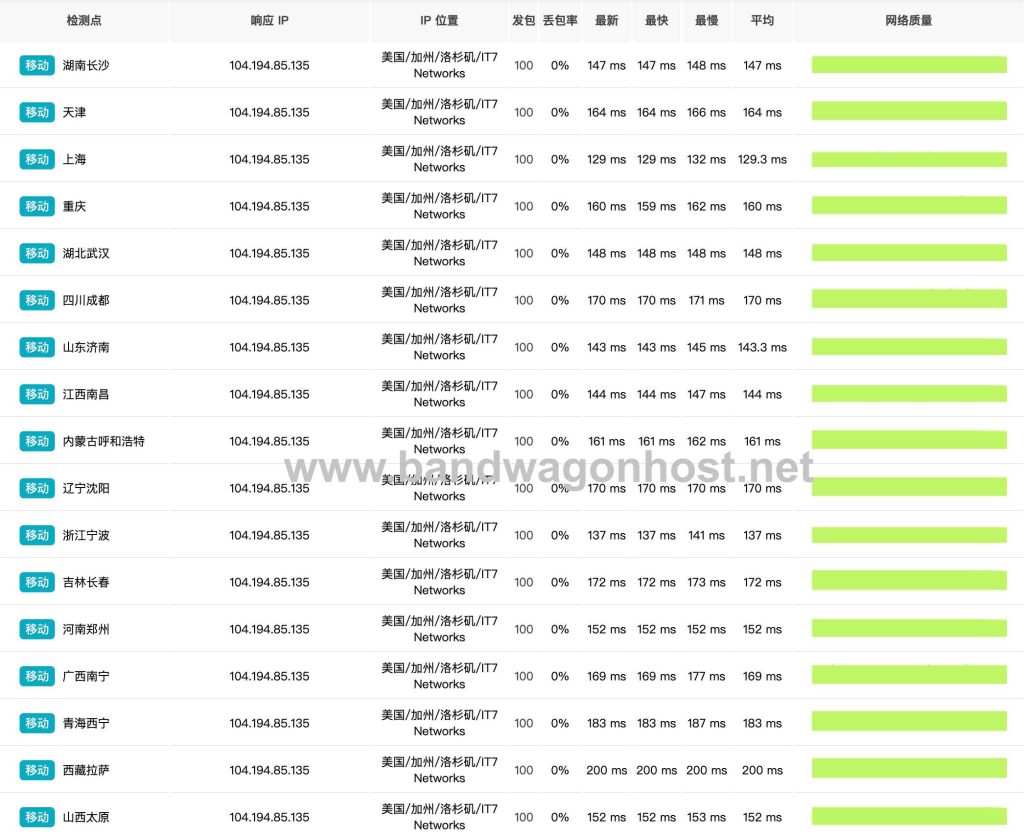Click the response IP for 湖北武汉
The image size is (1024, 838).
pos(269,253)
